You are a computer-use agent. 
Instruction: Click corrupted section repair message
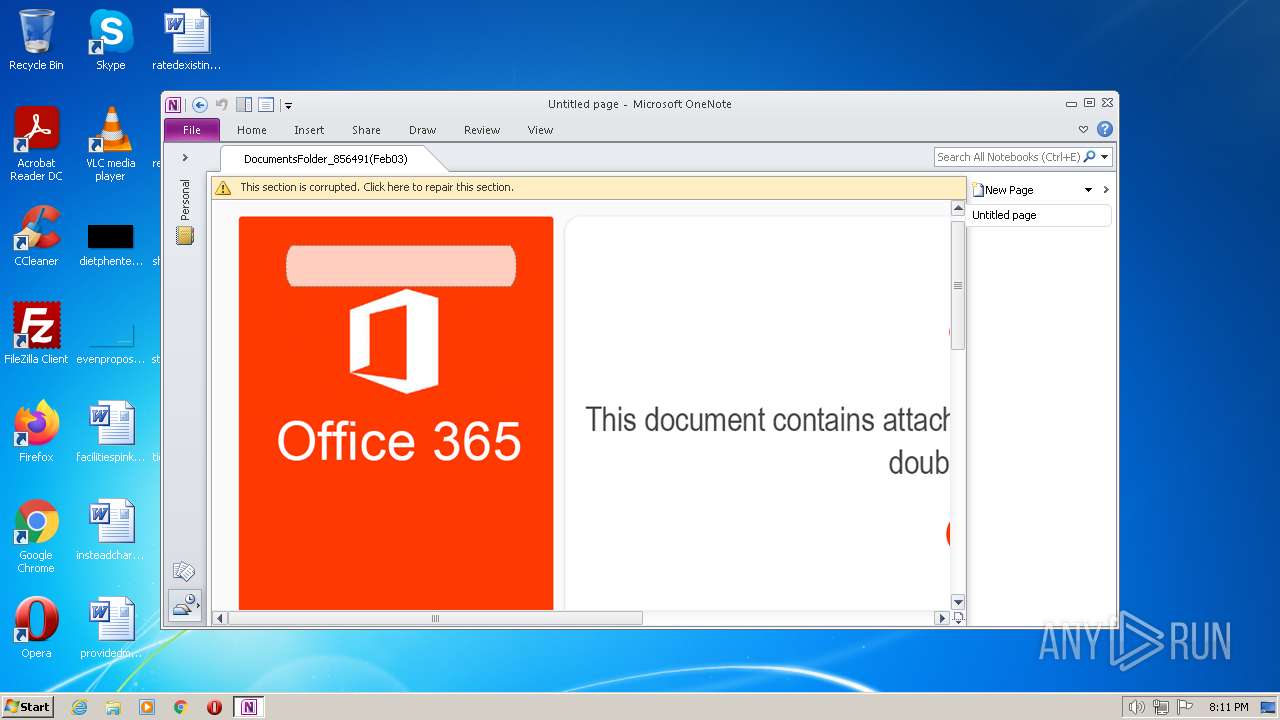377,187
